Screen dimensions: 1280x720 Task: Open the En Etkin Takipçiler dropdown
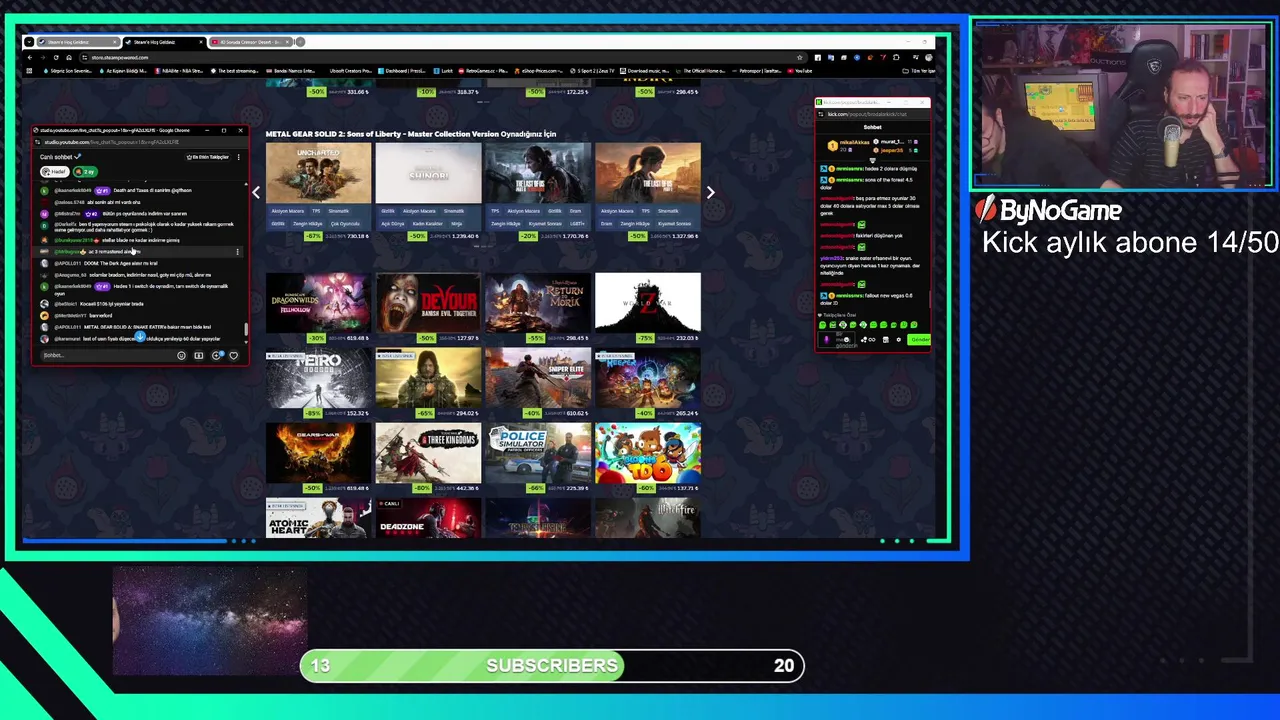click(208, 157)
